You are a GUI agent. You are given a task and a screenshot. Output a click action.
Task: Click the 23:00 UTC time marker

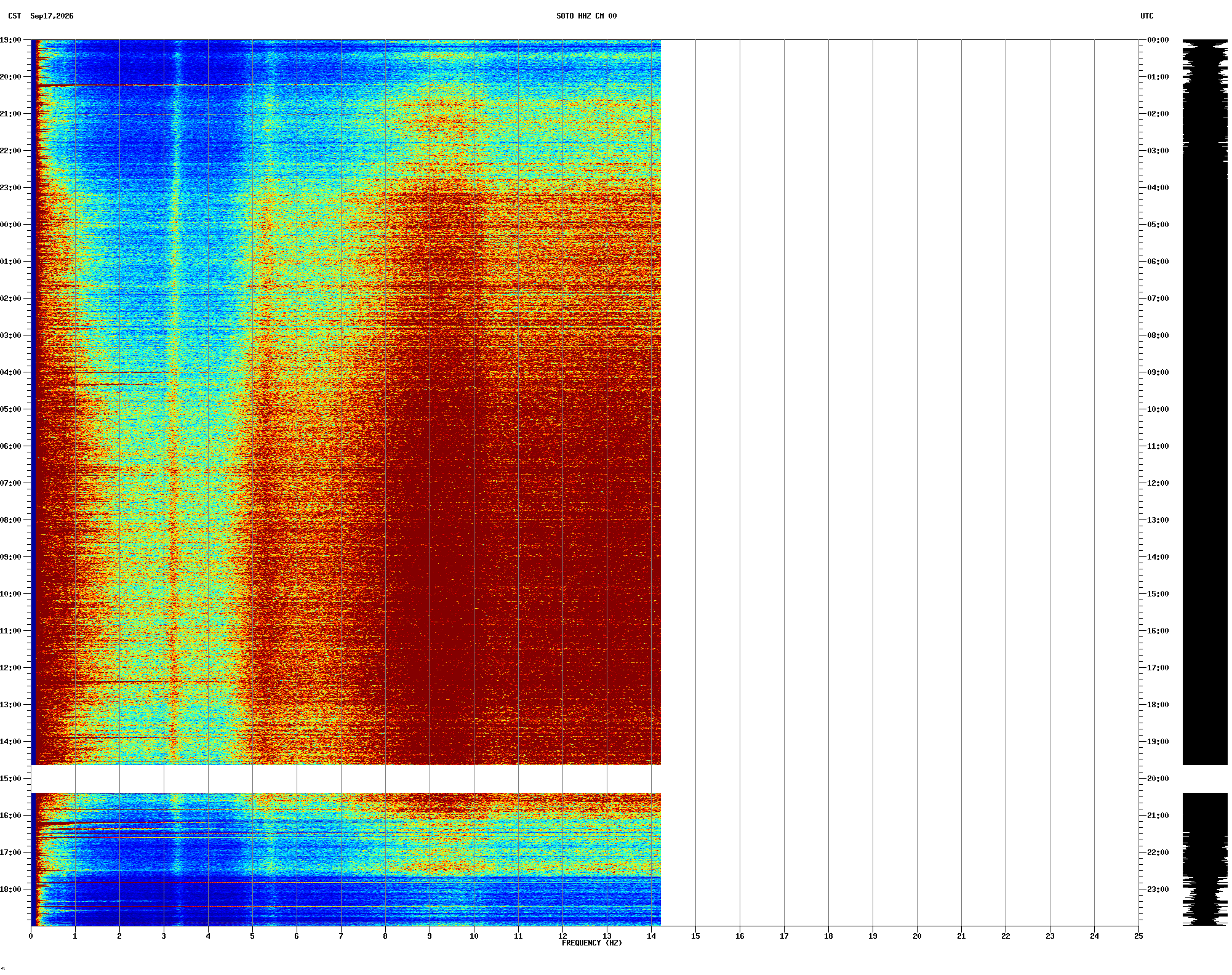point(1158,889)
